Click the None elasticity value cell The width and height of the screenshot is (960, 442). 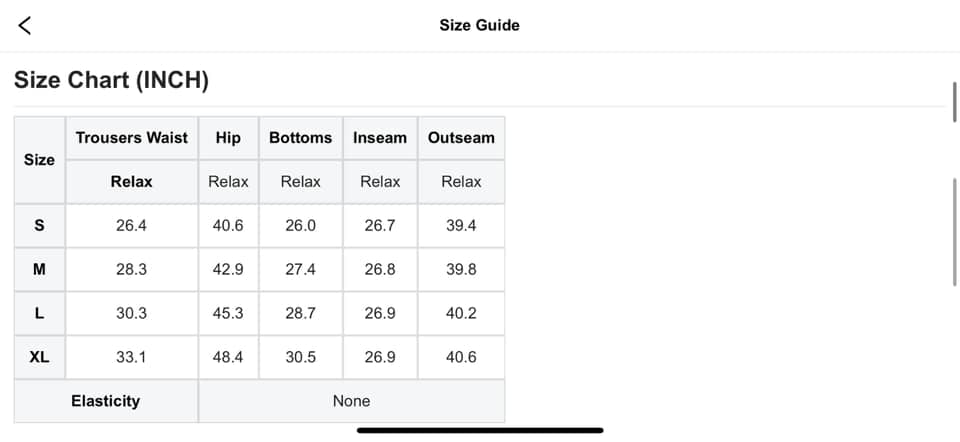coord(351,401)
